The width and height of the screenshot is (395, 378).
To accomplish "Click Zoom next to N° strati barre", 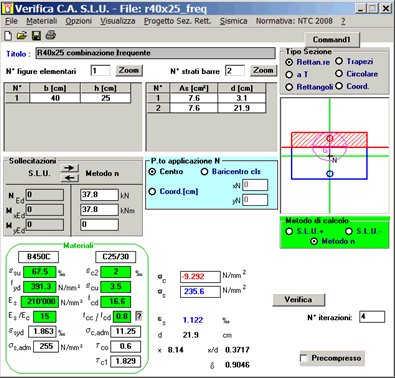I will click(x=263, y=71).
